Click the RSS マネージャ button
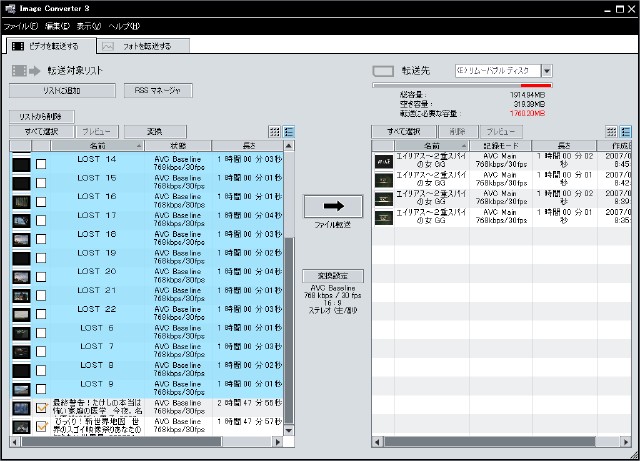 157,91
